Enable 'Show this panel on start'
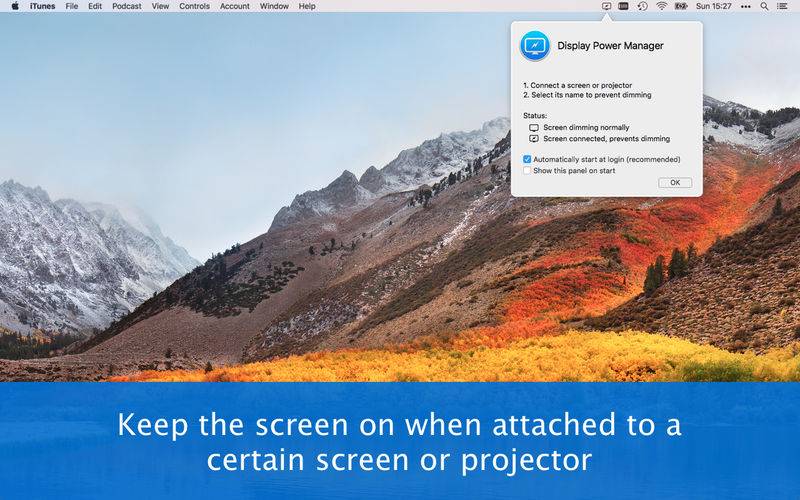 527,170
